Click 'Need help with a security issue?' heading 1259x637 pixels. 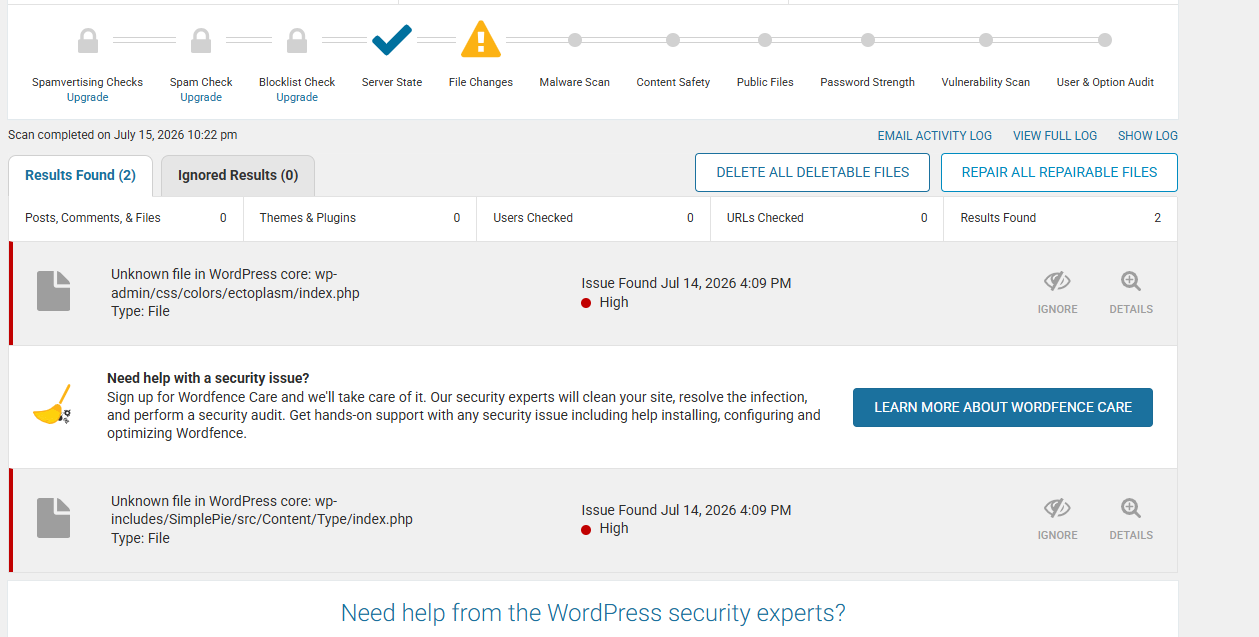coord(208,378)
